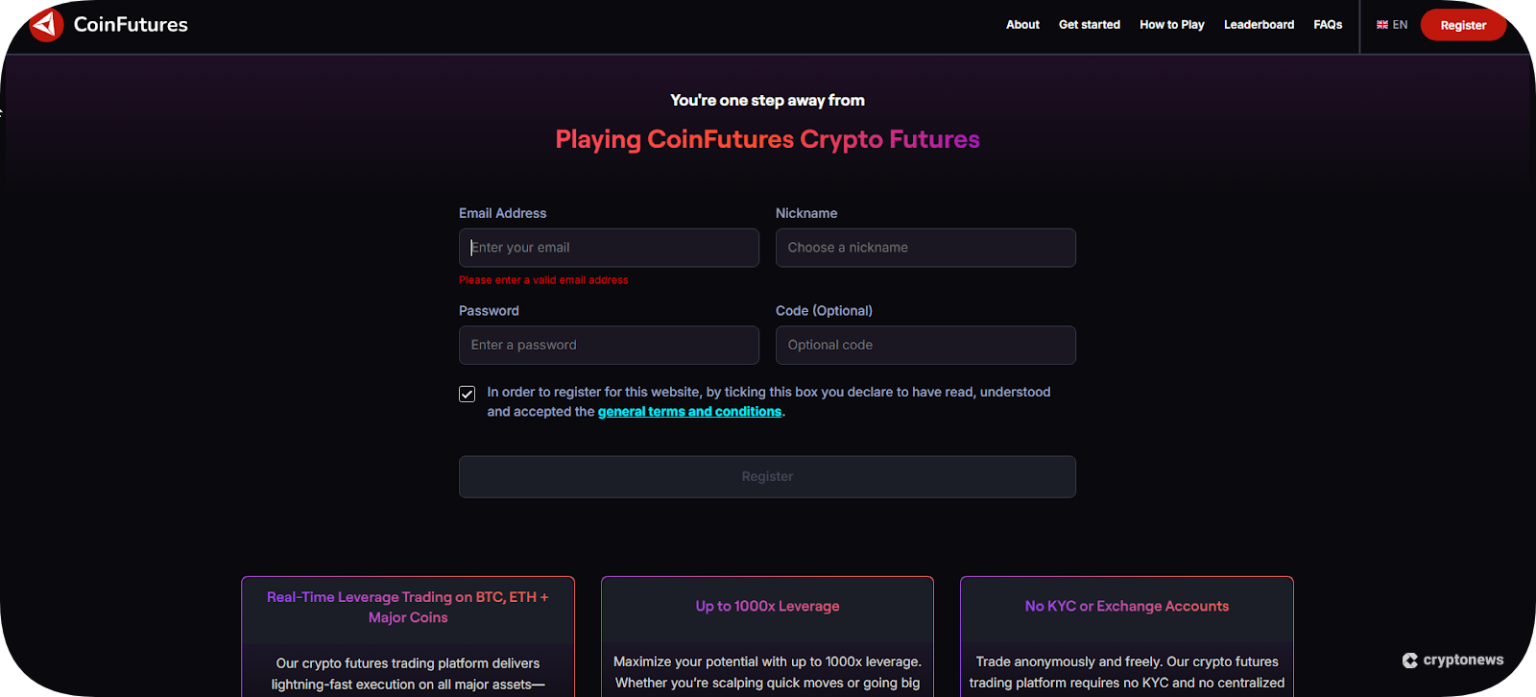Open the FAQs section
Image resolution: width=1536 pixels, height=697 pixels.
1327,24
